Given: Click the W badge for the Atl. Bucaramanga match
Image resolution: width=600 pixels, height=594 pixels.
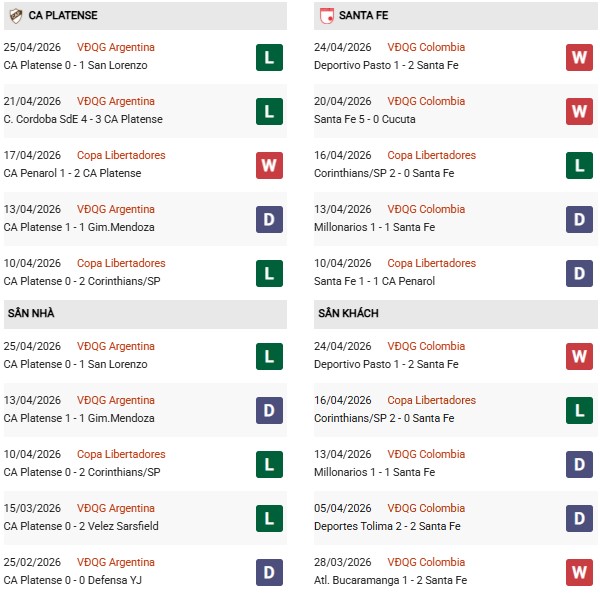Looking at the screenshot, I should [x=580, y=572].
